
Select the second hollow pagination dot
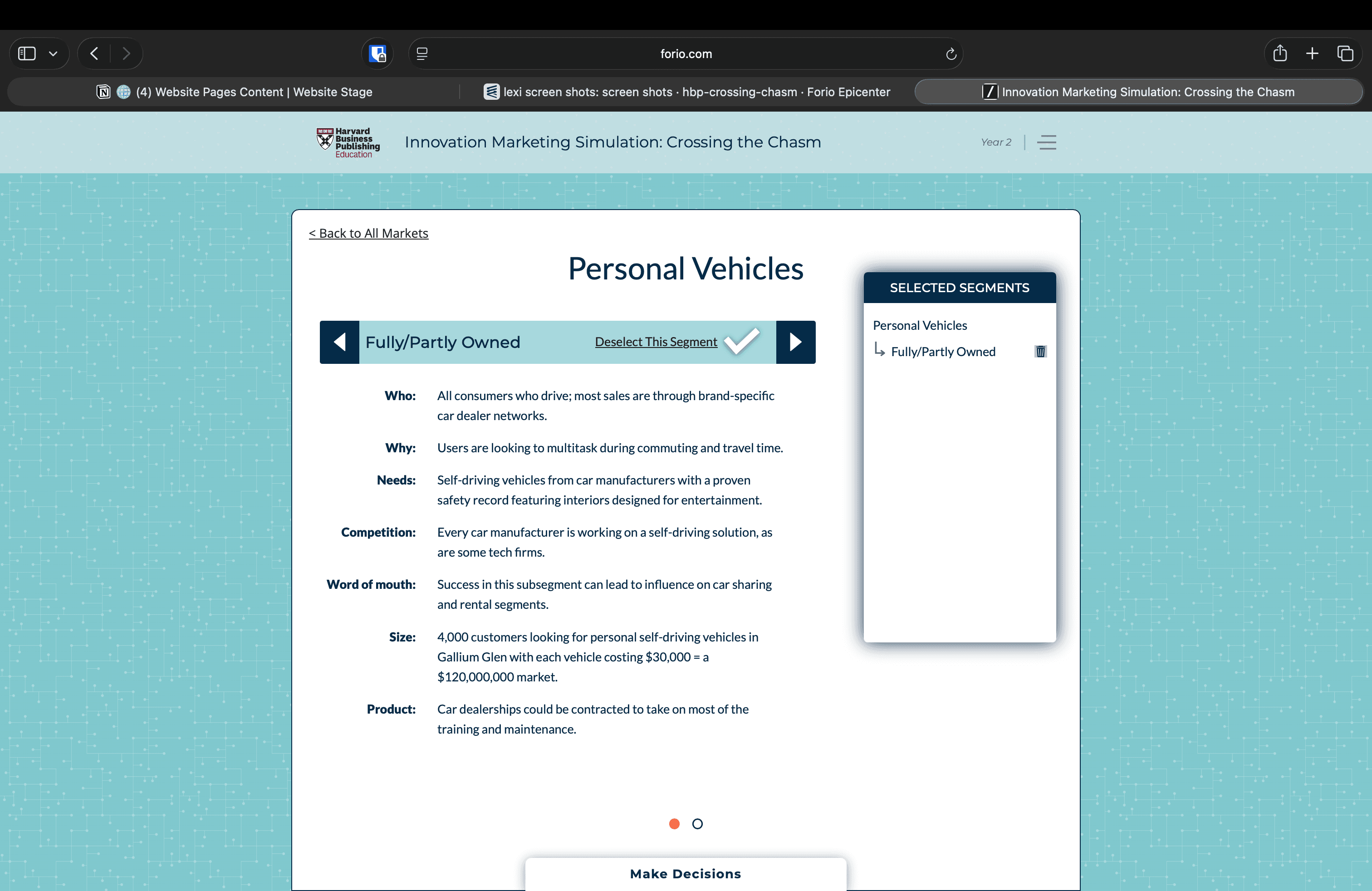(697, 823)
